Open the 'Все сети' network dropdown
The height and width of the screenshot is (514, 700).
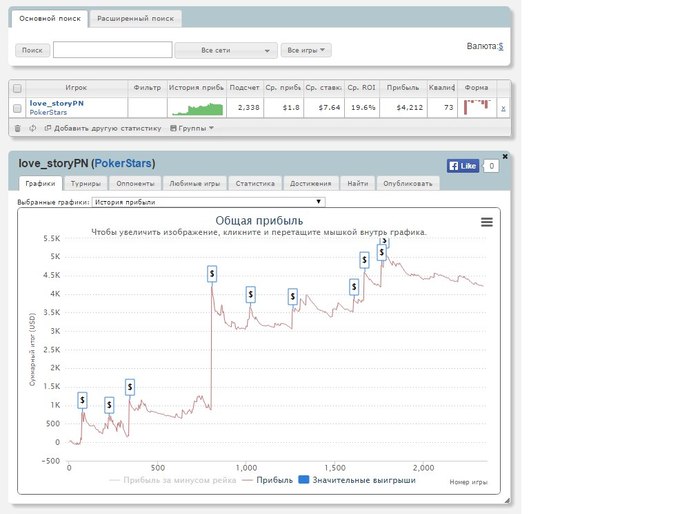click(226, 50)
